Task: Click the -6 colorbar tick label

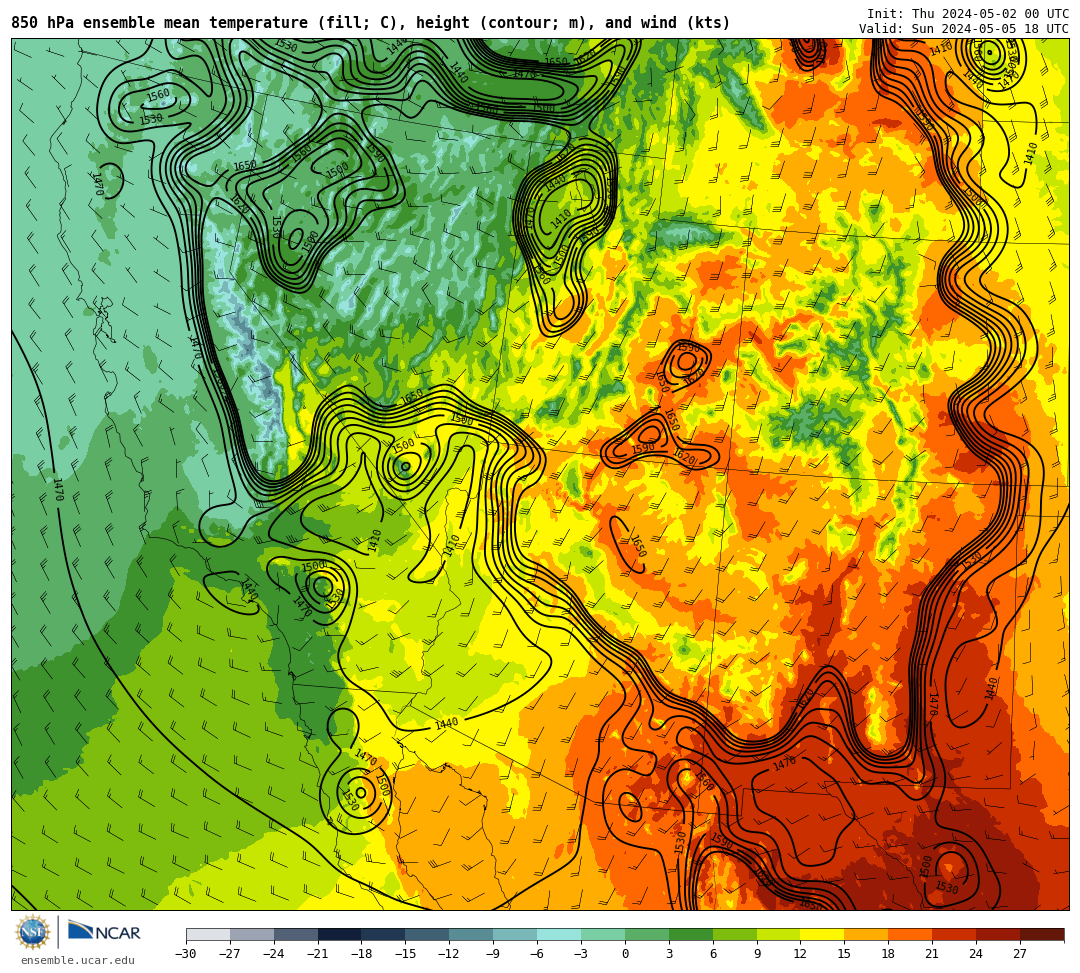Action: click(537, 954)
